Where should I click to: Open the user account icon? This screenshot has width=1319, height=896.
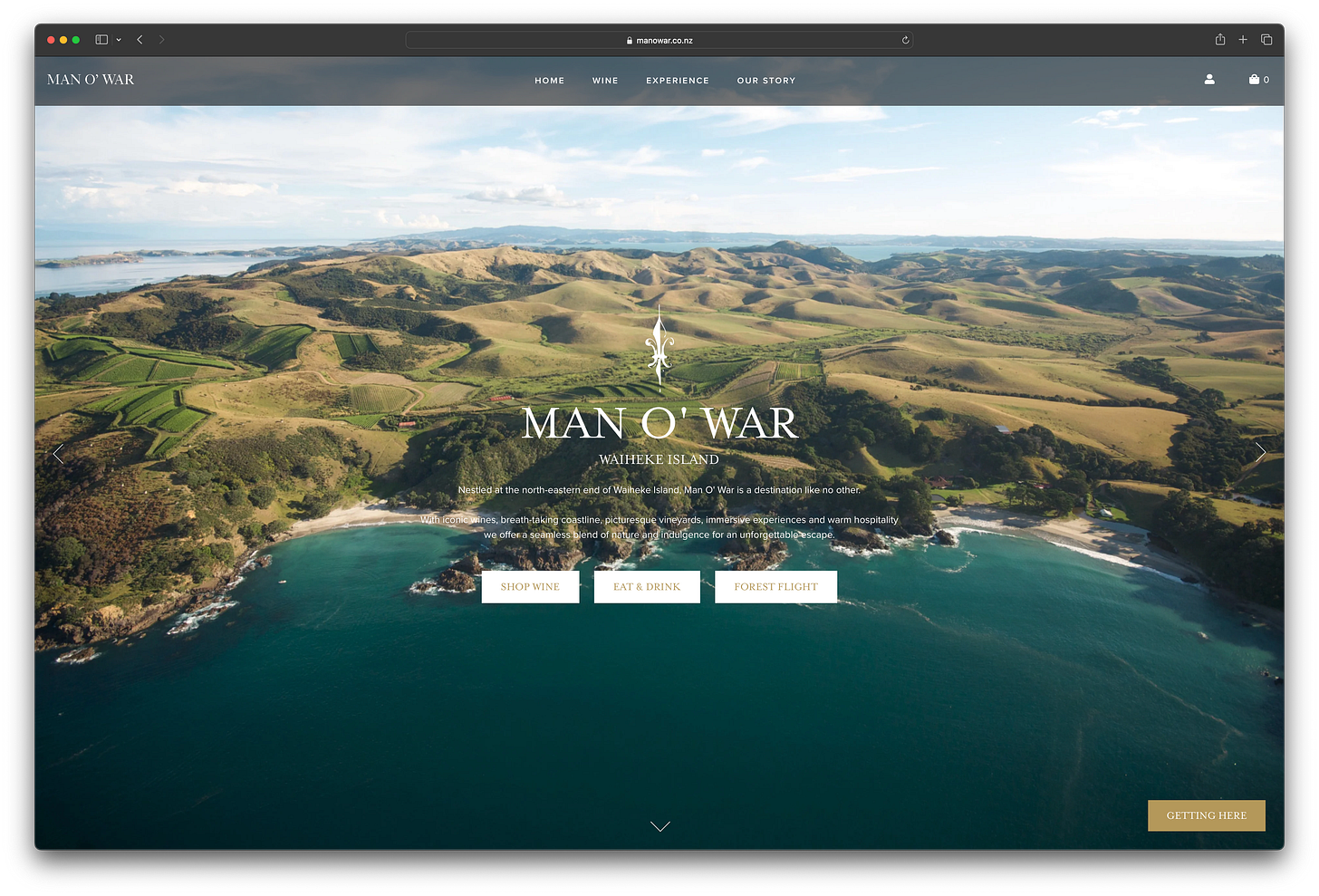click(x=1209, y=80)
